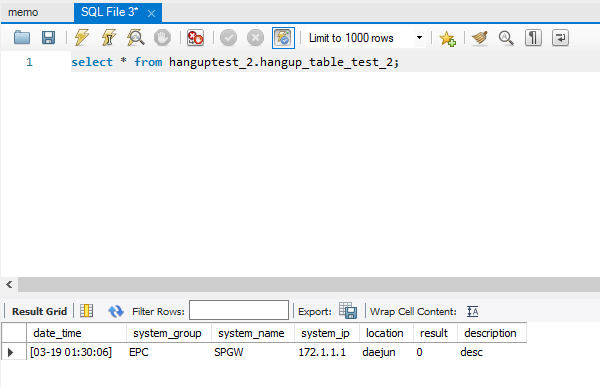Screen dimensions: 600x387
Task: Toggle result grid columns view icon
Action: coord(86,311)
